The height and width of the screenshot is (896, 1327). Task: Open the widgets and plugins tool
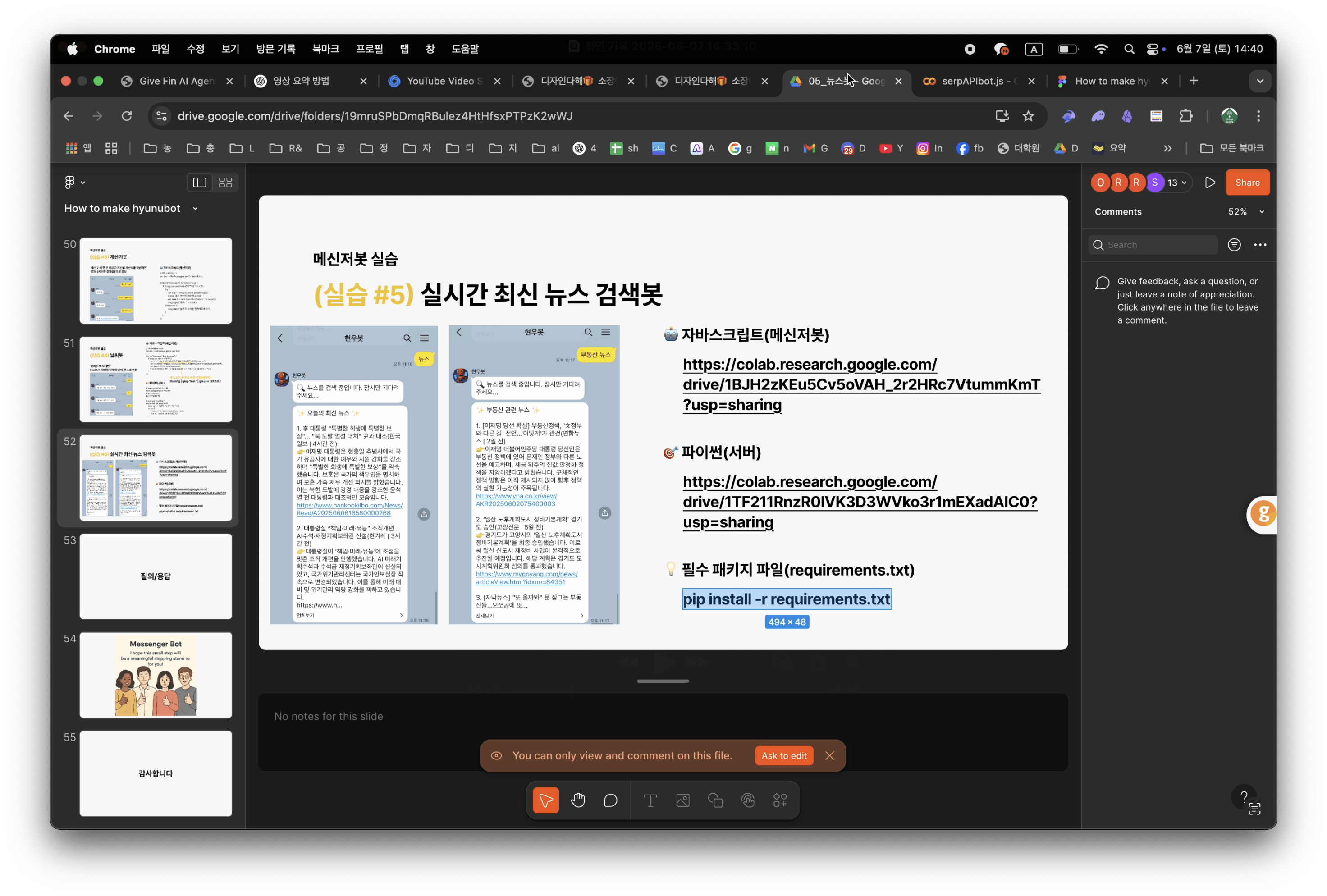point(780,800)
